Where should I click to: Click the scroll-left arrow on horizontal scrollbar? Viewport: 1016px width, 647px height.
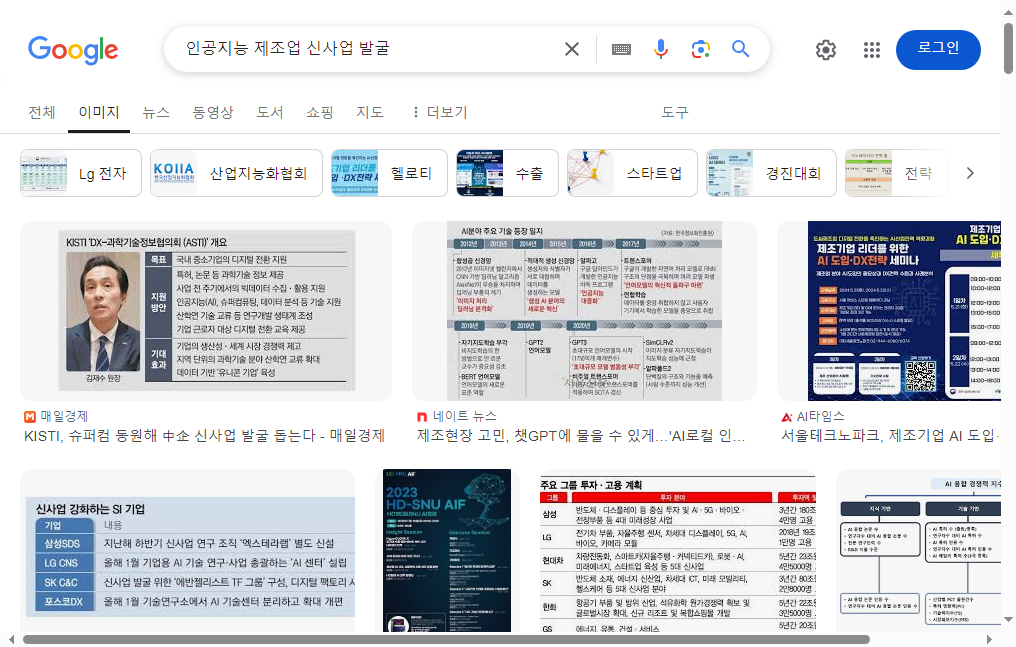tap(11, 640)
